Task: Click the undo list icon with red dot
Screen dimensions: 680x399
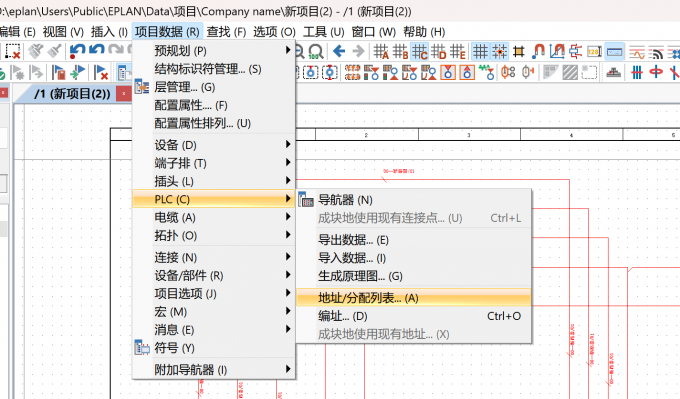Action: click(77, 51)
